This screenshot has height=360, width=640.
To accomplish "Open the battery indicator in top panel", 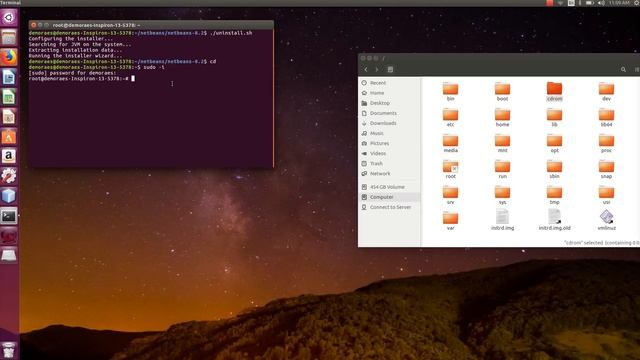I will click(x=590, y=3).
